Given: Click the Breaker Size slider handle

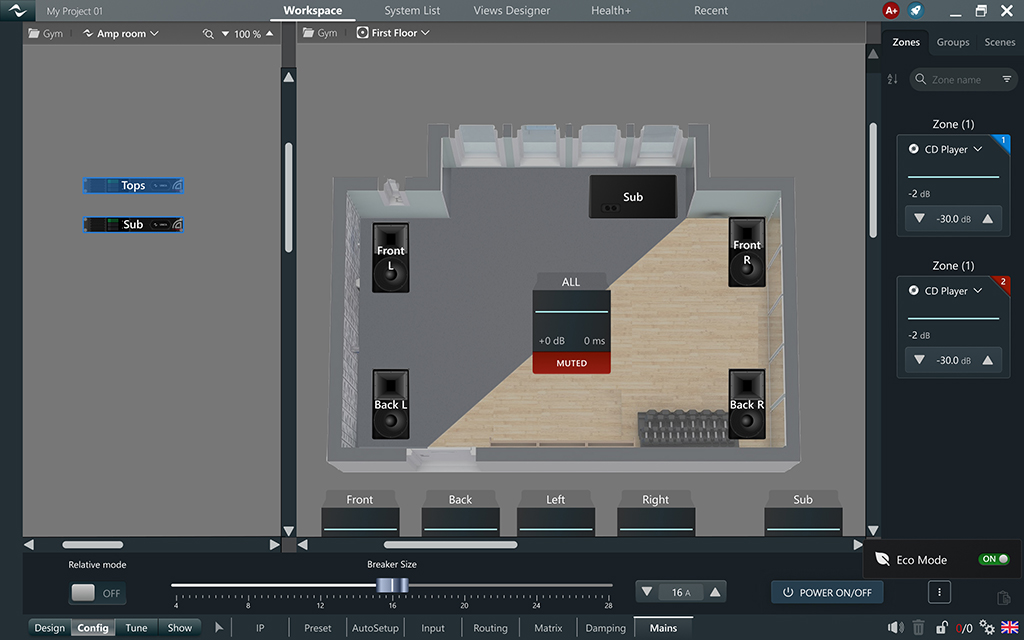Looking at the screenshot, I should coord(392,585).
